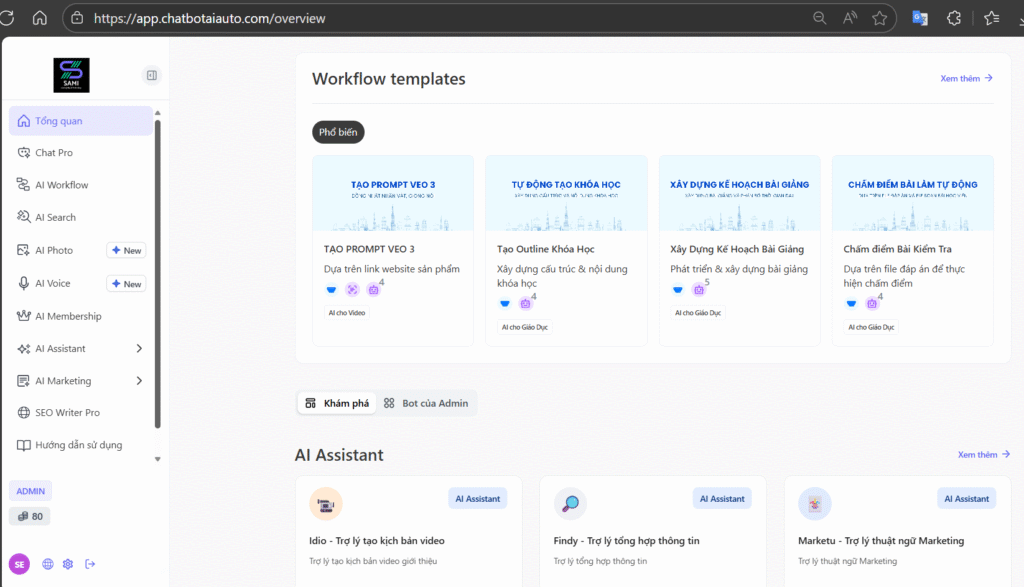Viewport: 1024px width, 587px height.
Task: Go to AI Search in sidebar
Action: click(x=55, y=217)
